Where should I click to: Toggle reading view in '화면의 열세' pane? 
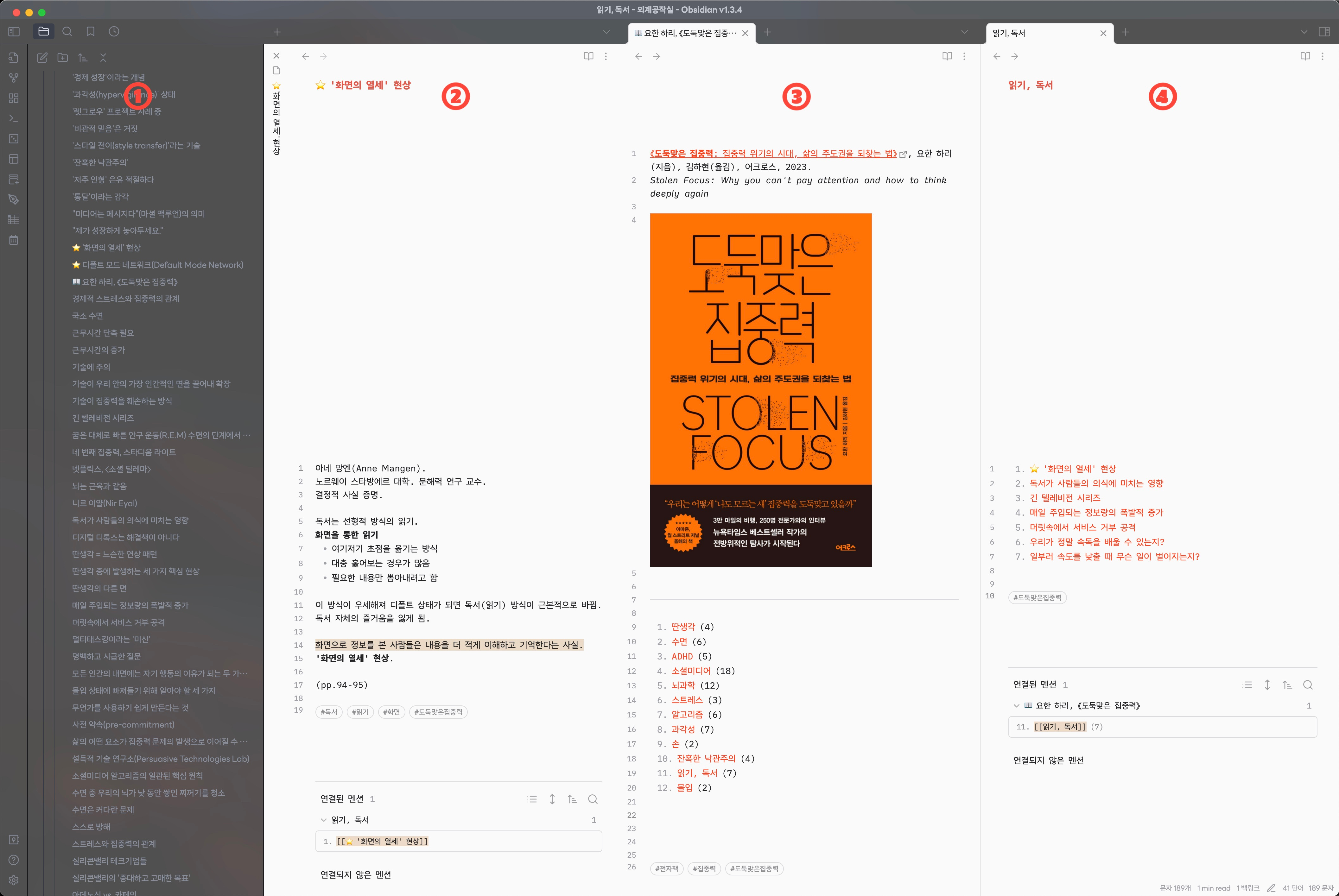[589, 56]
